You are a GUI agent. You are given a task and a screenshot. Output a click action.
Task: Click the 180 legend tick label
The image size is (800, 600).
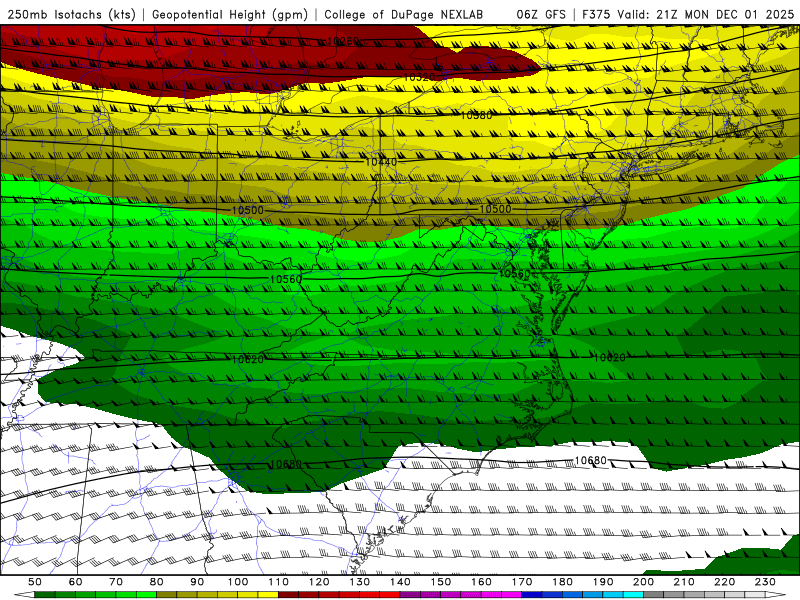pyautogui.click(x=562, y=582)
